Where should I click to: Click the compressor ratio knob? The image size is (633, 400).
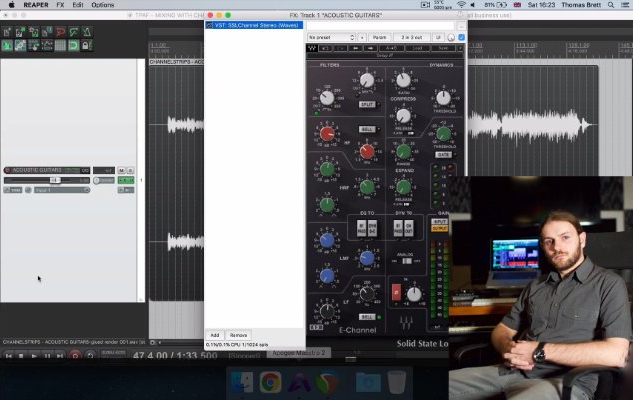[x=403, y=80]
